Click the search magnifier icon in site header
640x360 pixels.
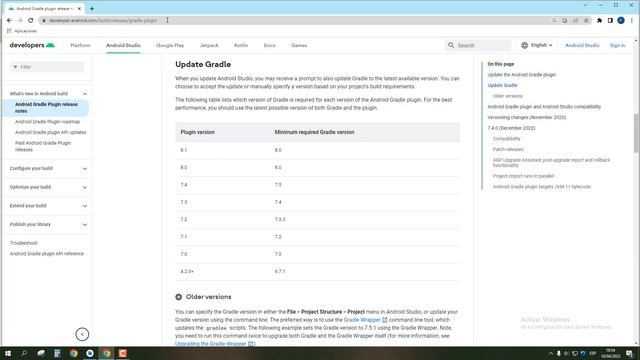click(451, 45)
